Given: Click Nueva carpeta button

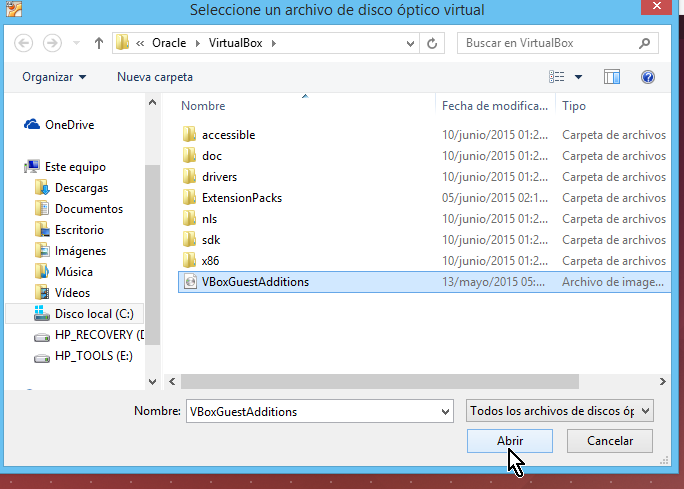Looking at the screenshot, I should tap(155, 77).
